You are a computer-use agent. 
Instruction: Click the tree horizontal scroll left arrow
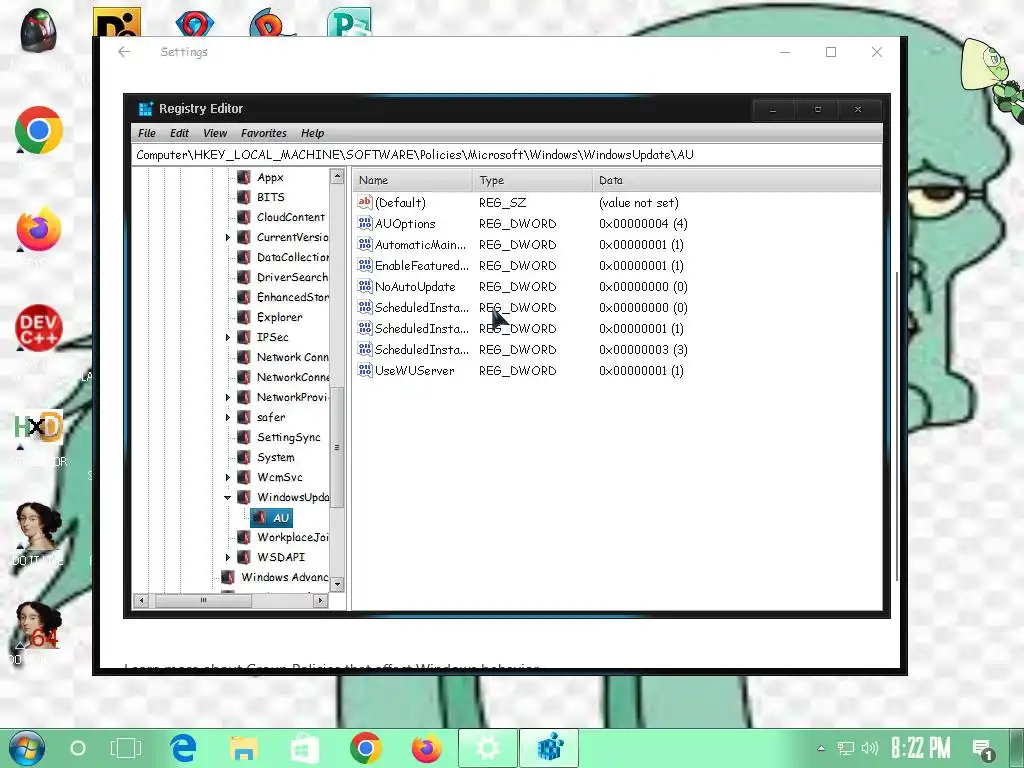coord(142,600)
